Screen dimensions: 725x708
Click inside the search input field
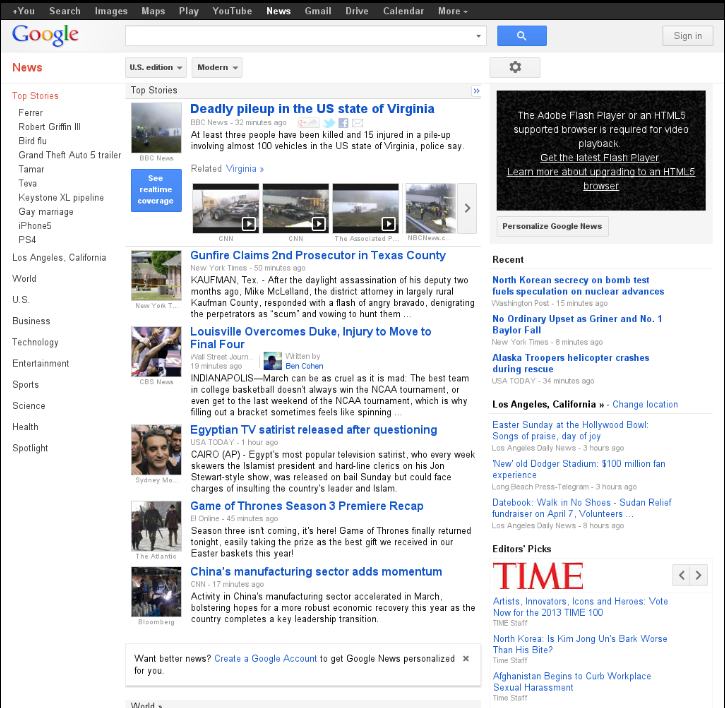coord(300,36)
